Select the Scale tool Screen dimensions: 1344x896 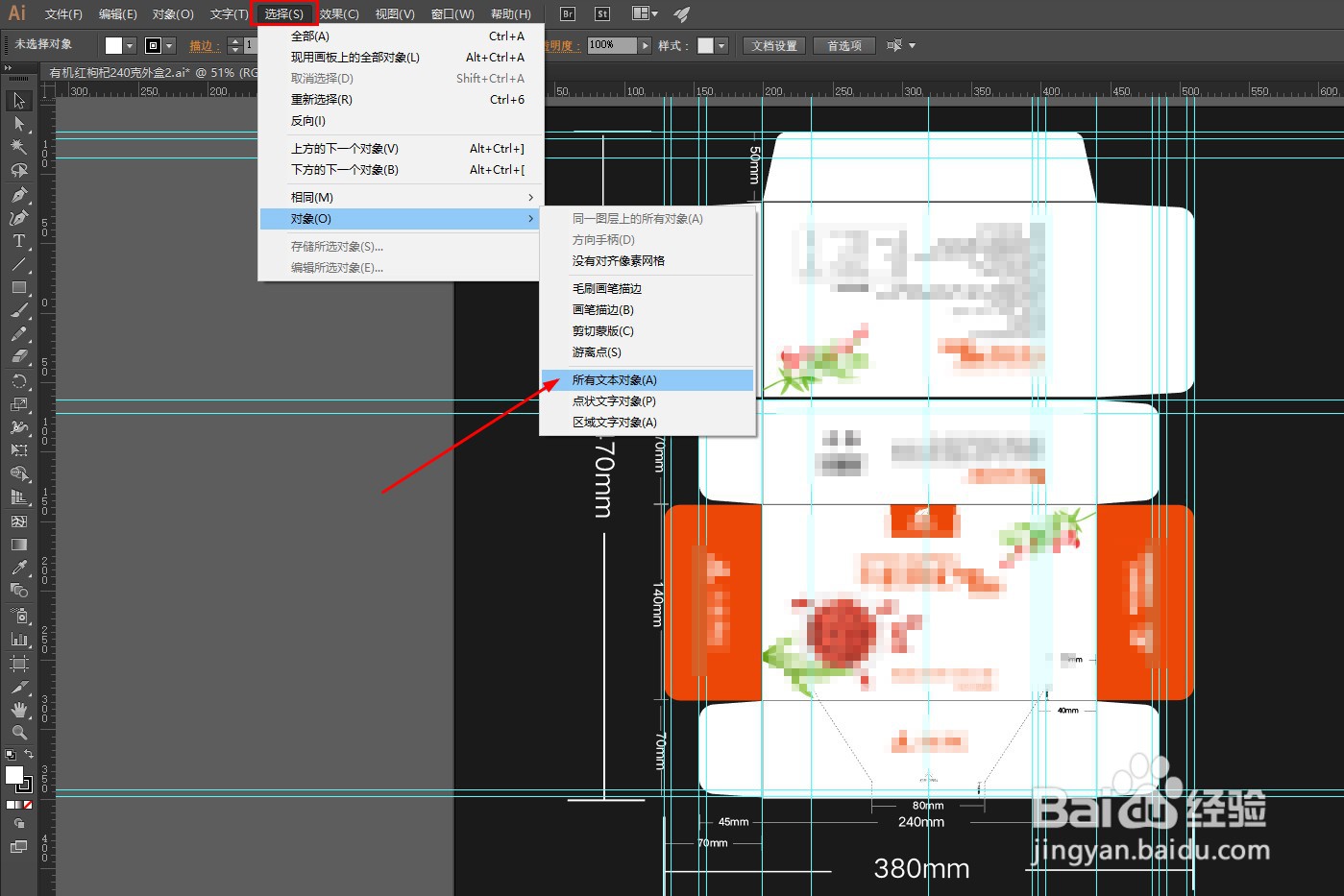(x=19, y=404)
